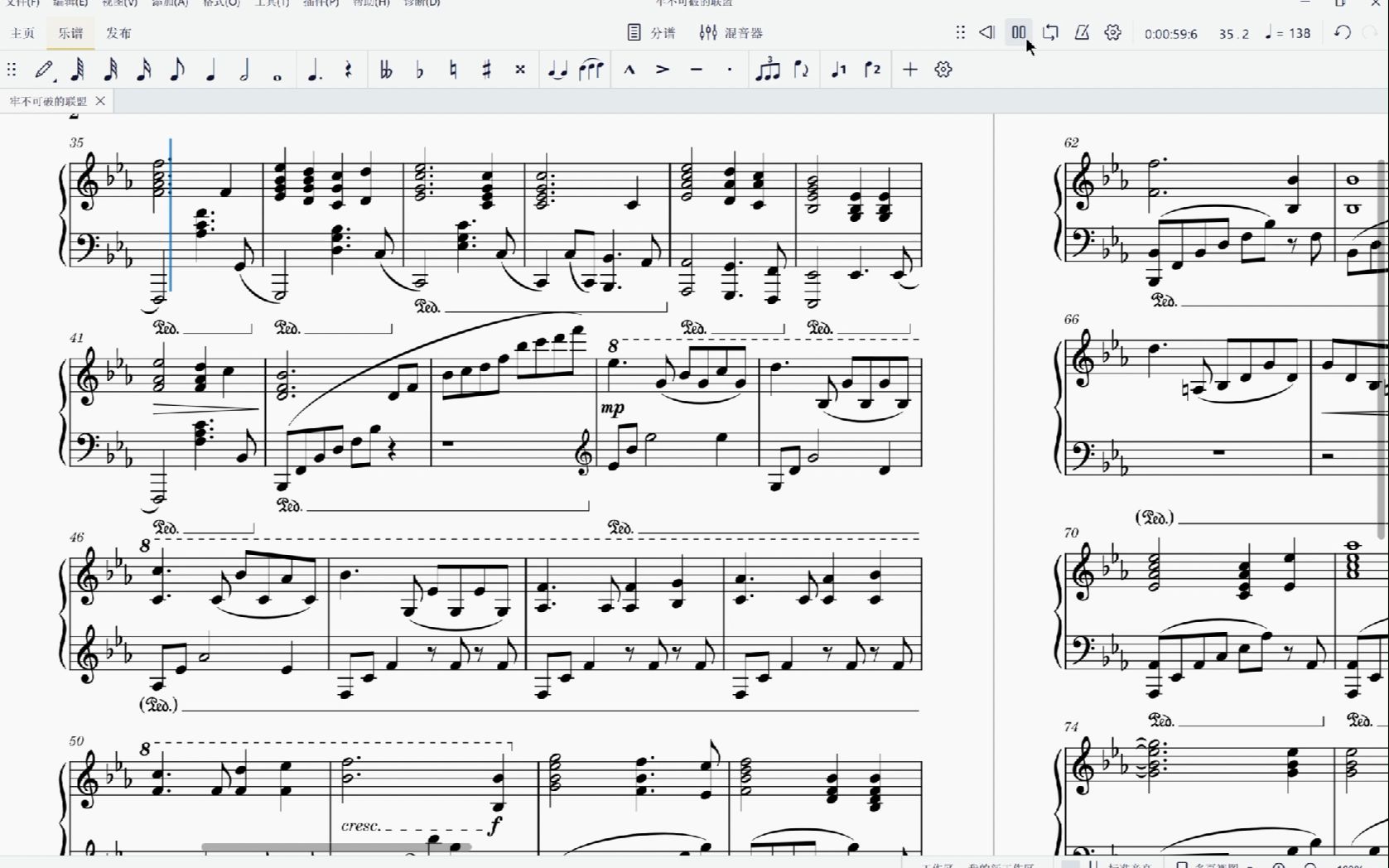The width and height of the screenshot is (1389, 868).
Task: Apply the double flat accidental
Action: tap(386, 70)
